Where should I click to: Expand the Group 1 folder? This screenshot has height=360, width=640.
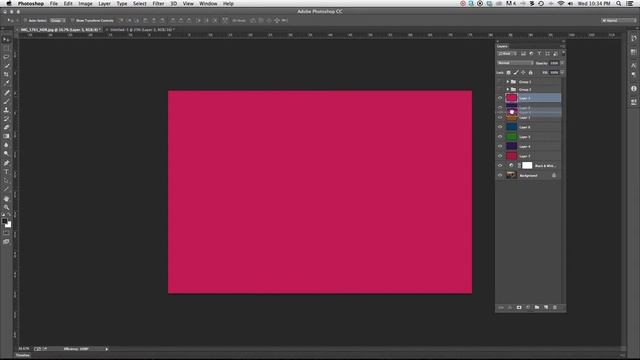pos(508,82)
